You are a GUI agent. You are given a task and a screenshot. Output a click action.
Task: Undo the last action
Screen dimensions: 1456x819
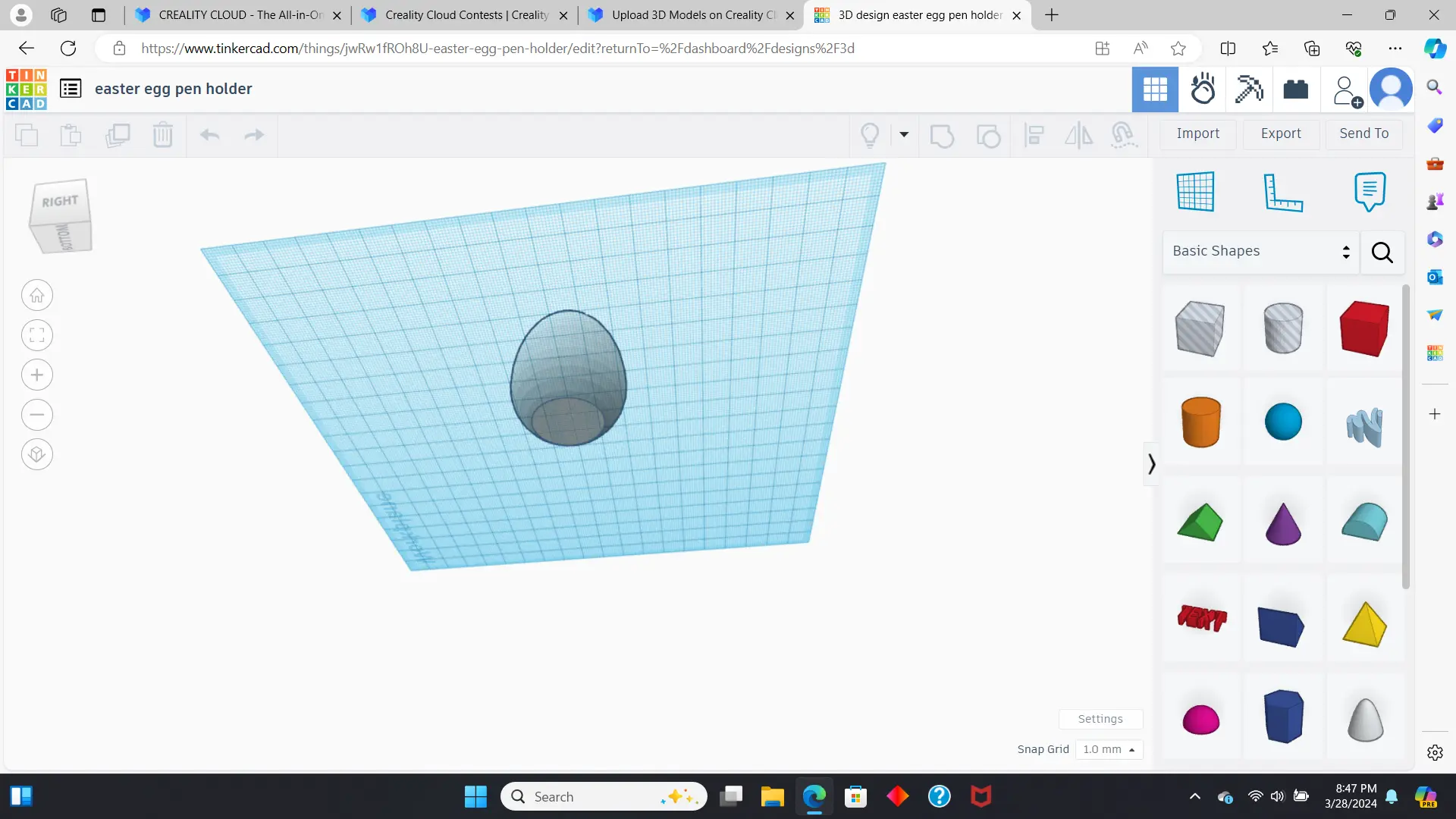point(209,135)
